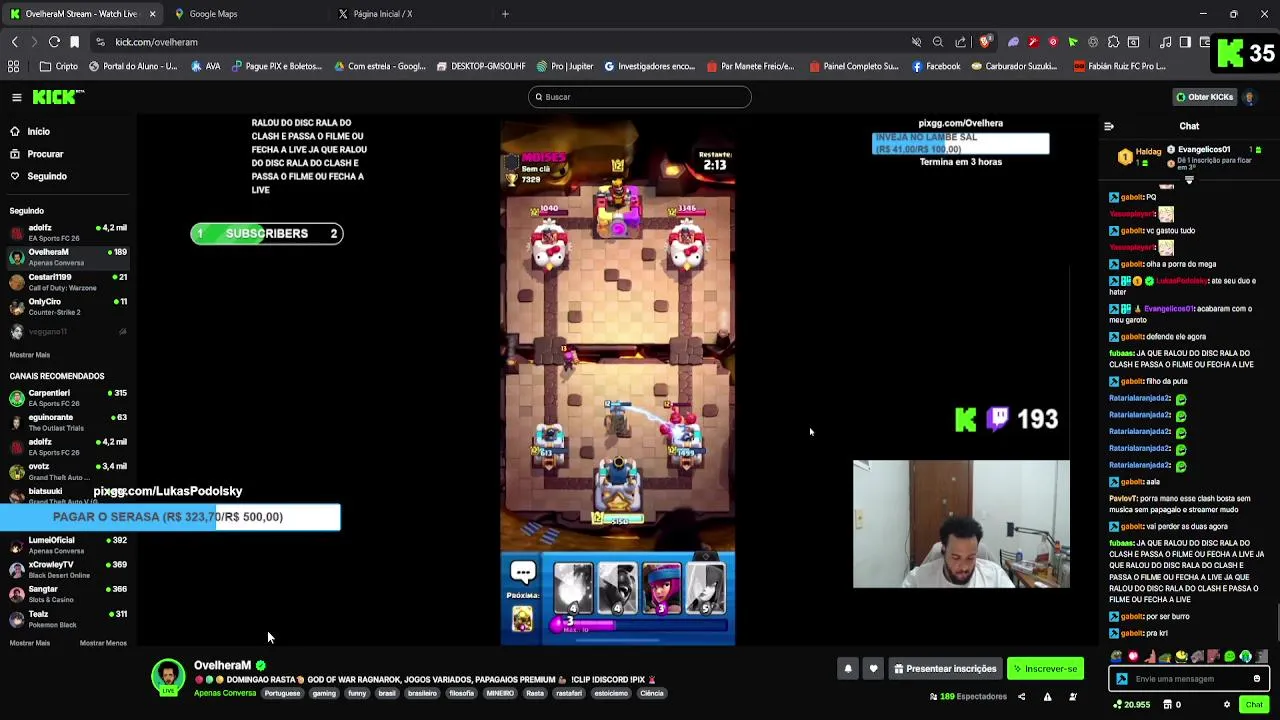The height and width of the screenshot is (720, 1280).
Task: Open the KICKs balance 20.955
Action: [1130, 705]
